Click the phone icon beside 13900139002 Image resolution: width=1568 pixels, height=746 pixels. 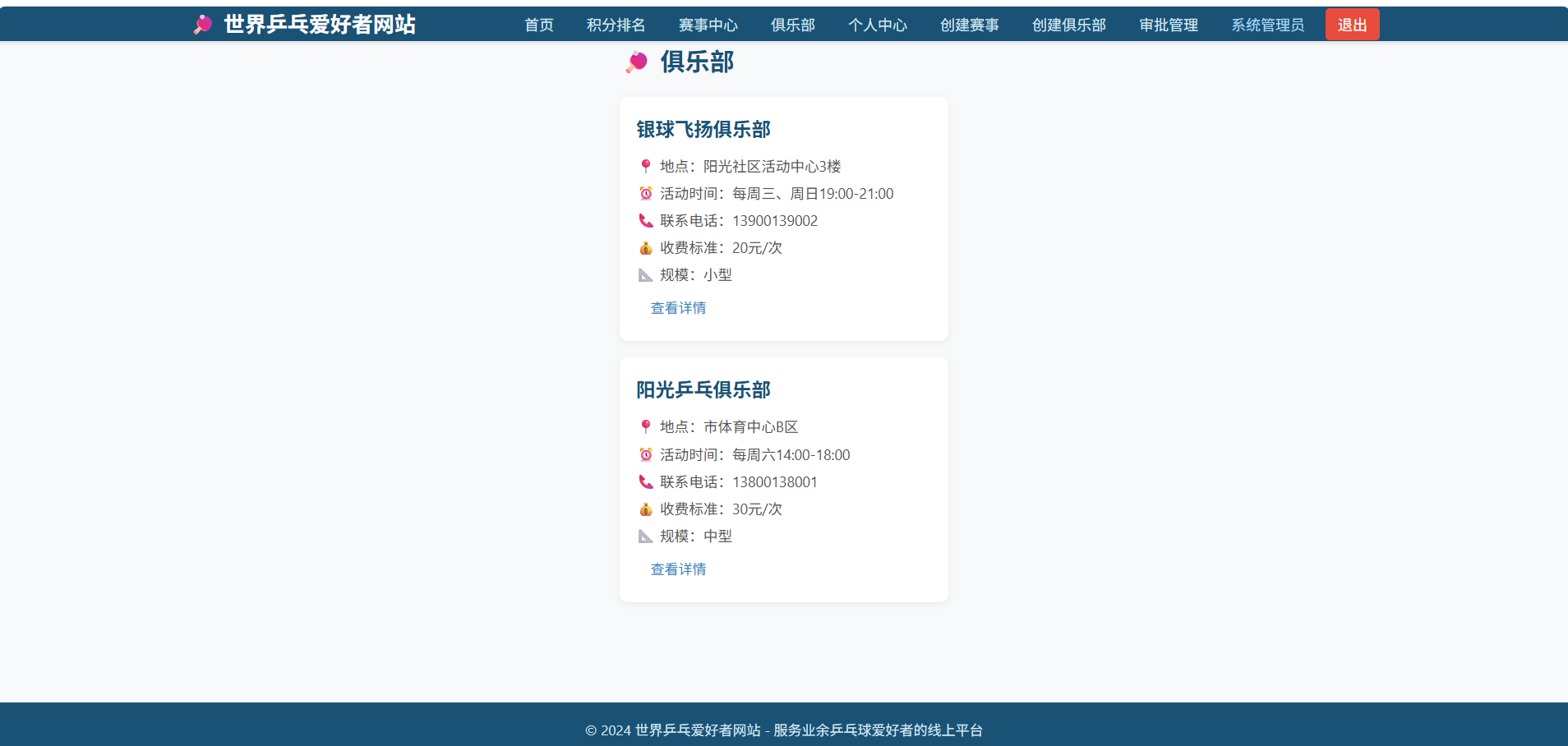pos(646,220)
